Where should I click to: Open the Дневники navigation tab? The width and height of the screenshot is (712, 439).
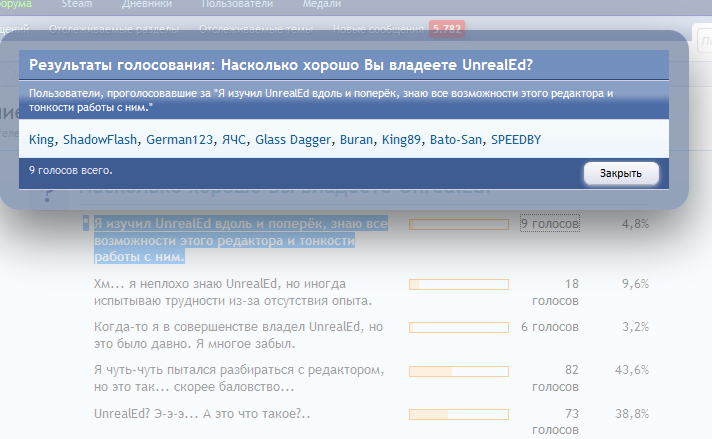(x=147, y=4)
